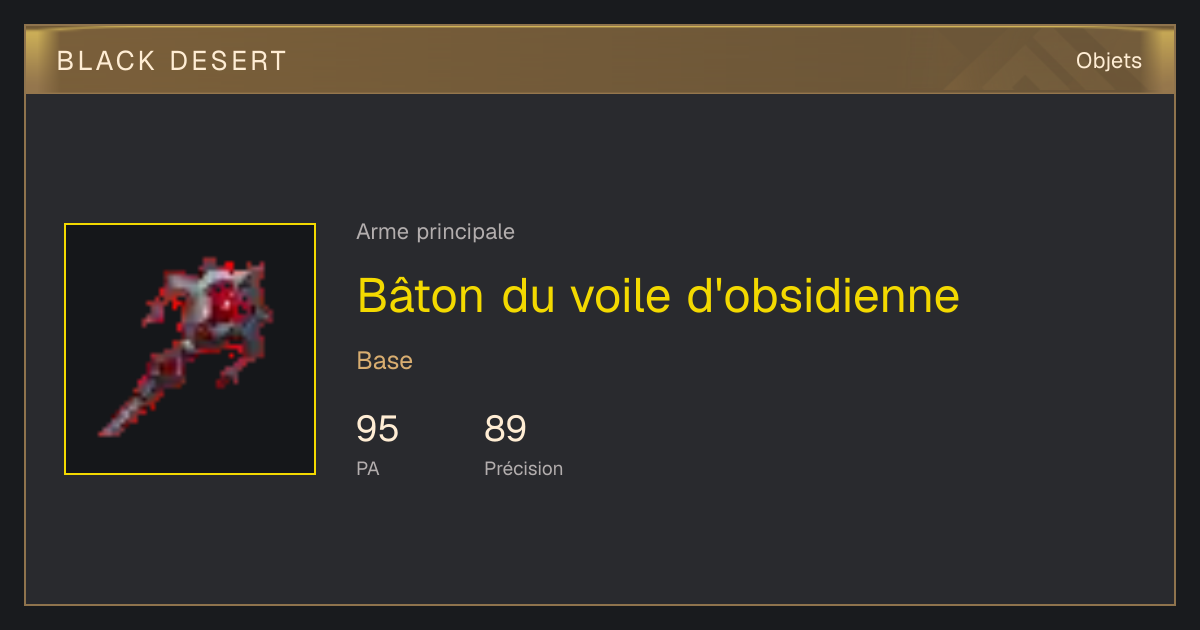
Task: Select the Précision stat label
Action: (x=523, y=468)
